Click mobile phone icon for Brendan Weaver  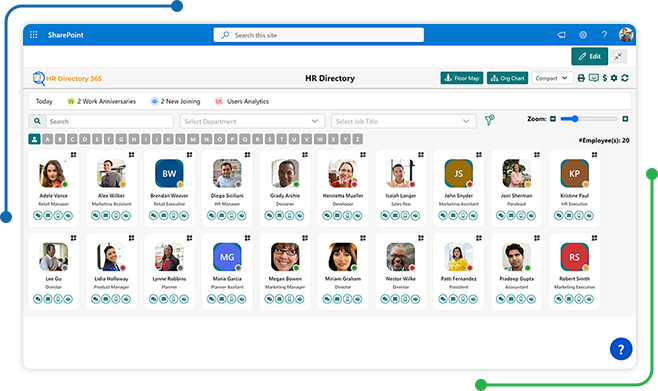[174, 216]
